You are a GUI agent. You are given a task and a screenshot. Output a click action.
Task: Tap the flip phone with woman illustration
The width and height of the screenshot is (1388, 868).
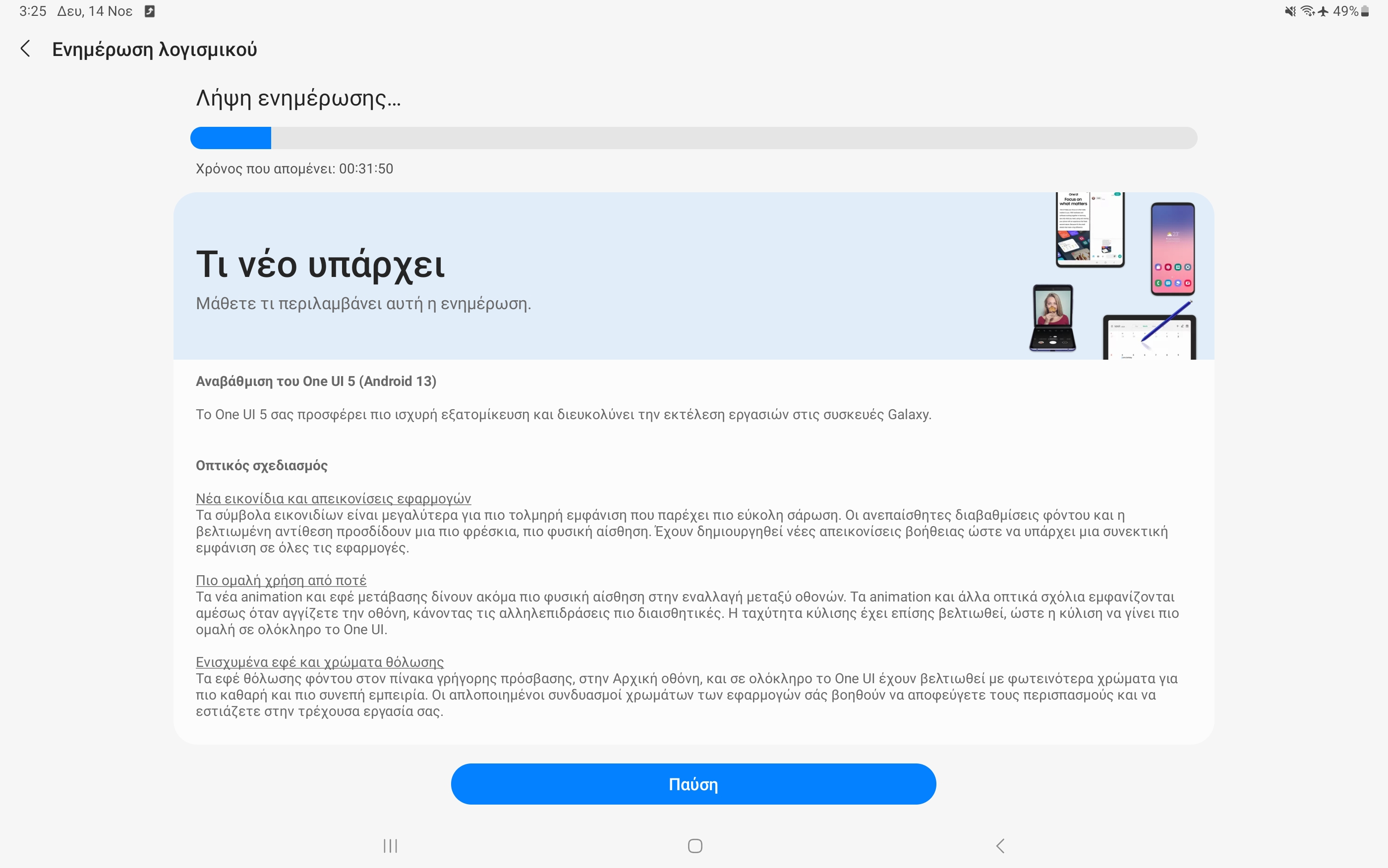point(1052,318)
